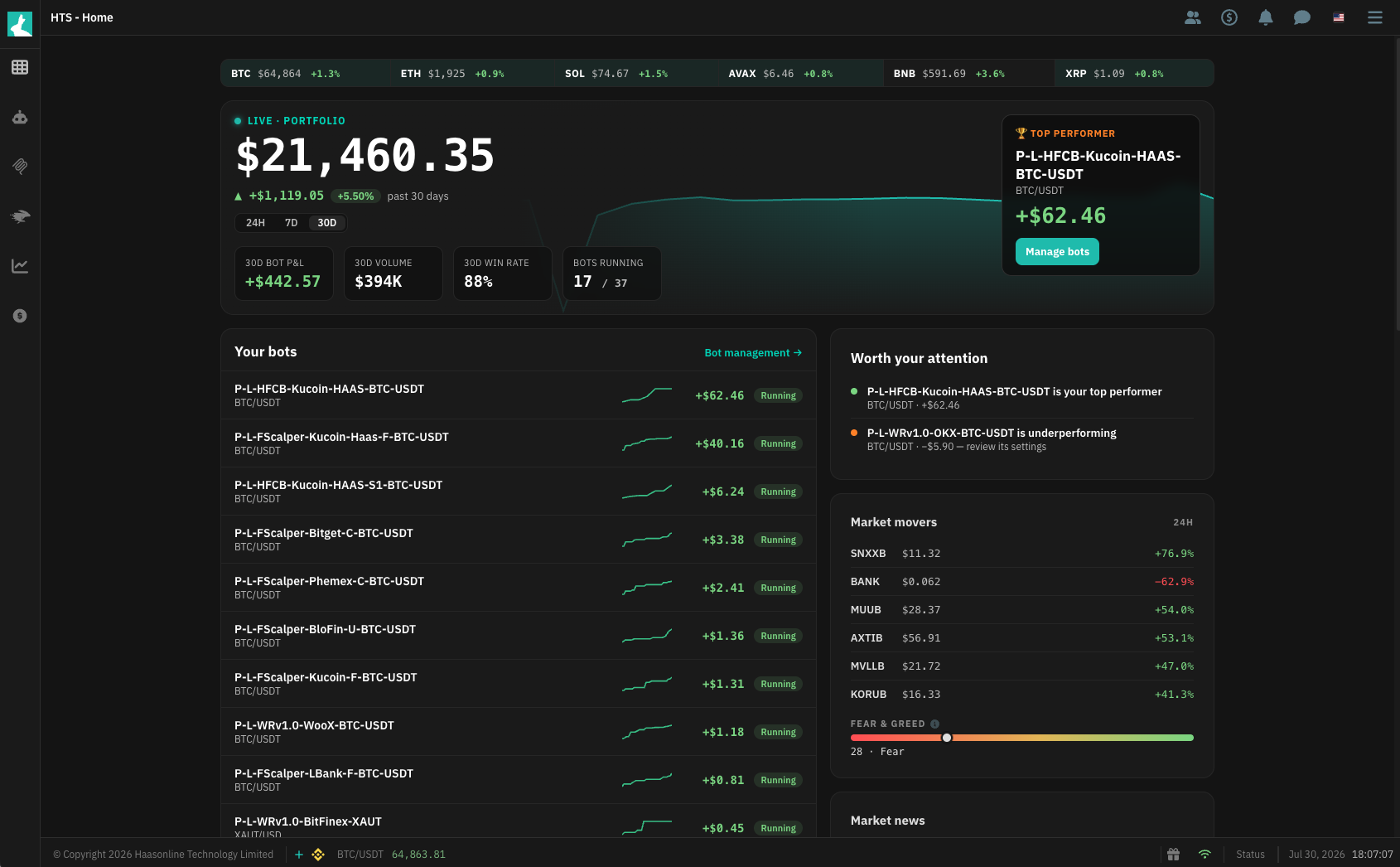
Task: Click MVLLB in Market movers
Action: tap(1022, 666)
